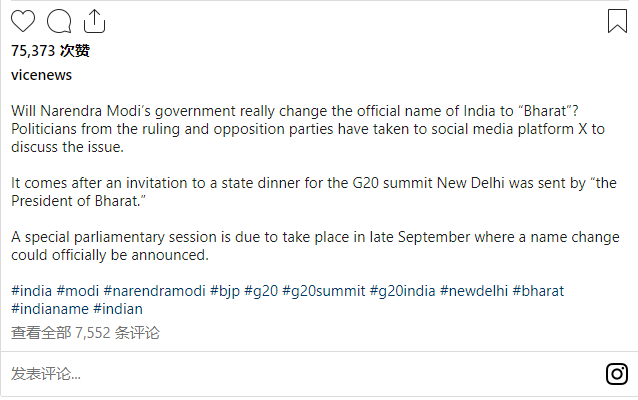Open the #newdelhi hashtag
The width and height of the screenshot is (638, 400).
[x=474, y=291]
